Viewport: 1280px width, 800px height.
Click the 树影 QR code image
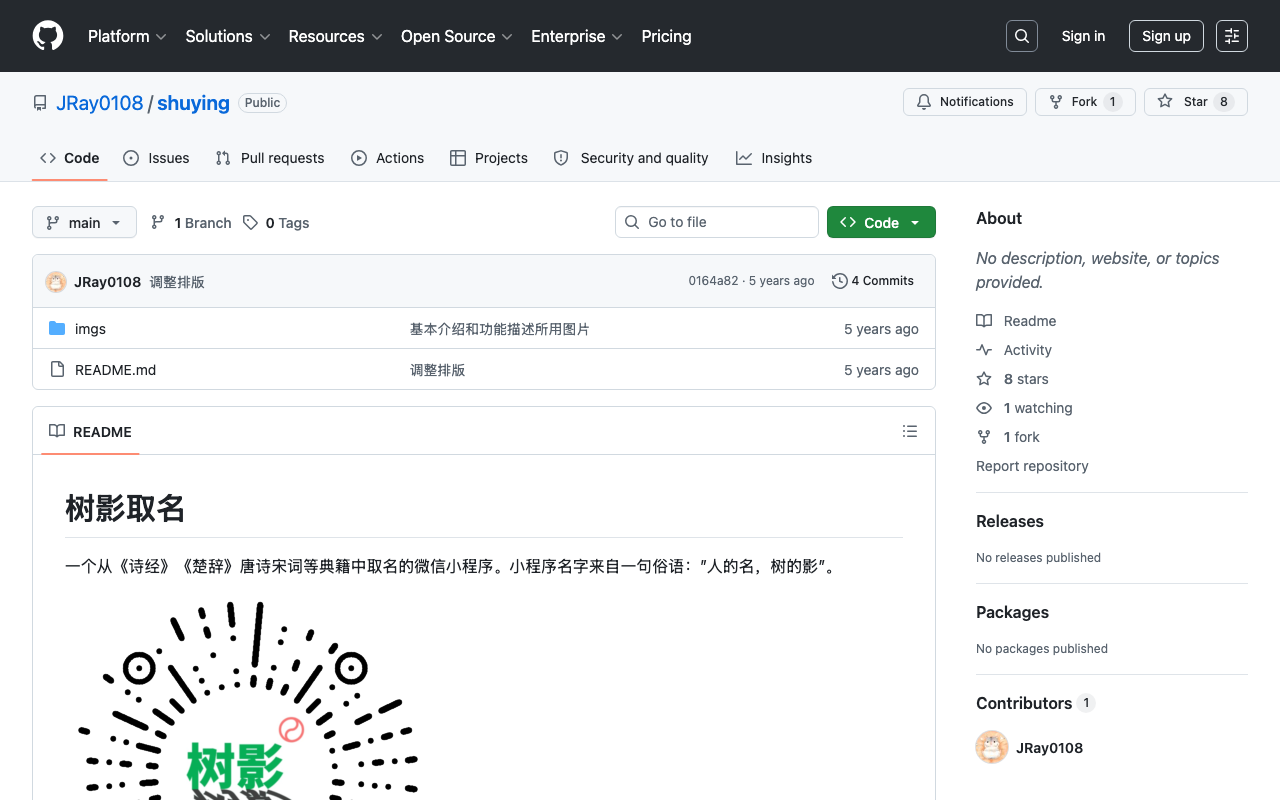point(249,700)
